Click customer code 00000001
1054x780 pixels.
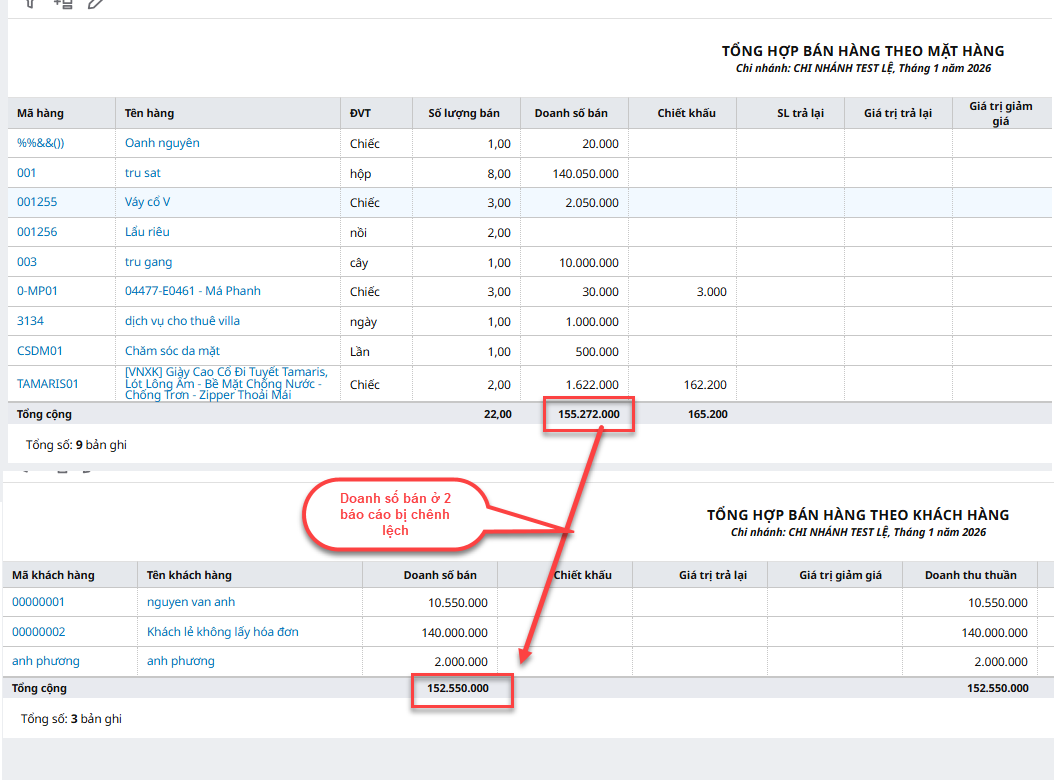[x=38, y=602]
